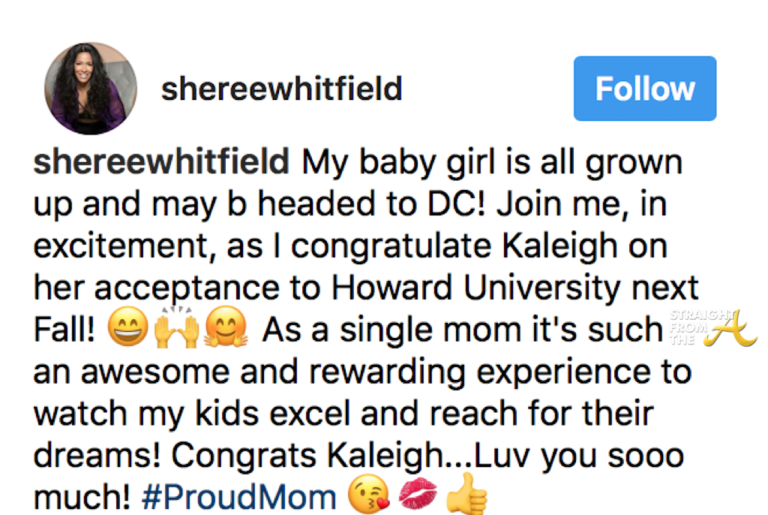768x515 pixels.
Task: Click the shereewhitfield username beside the avatar
Action: (x=281, y=89)
